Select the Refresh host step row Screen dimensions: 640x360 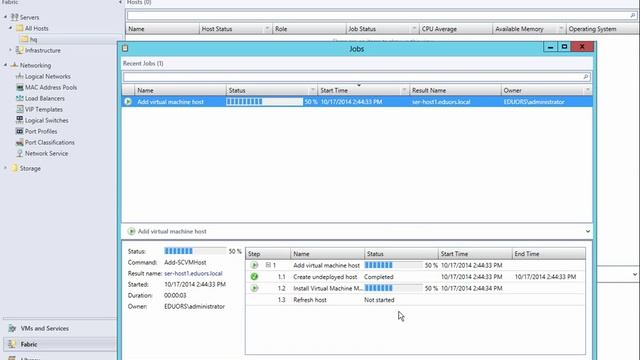point(415,300)
